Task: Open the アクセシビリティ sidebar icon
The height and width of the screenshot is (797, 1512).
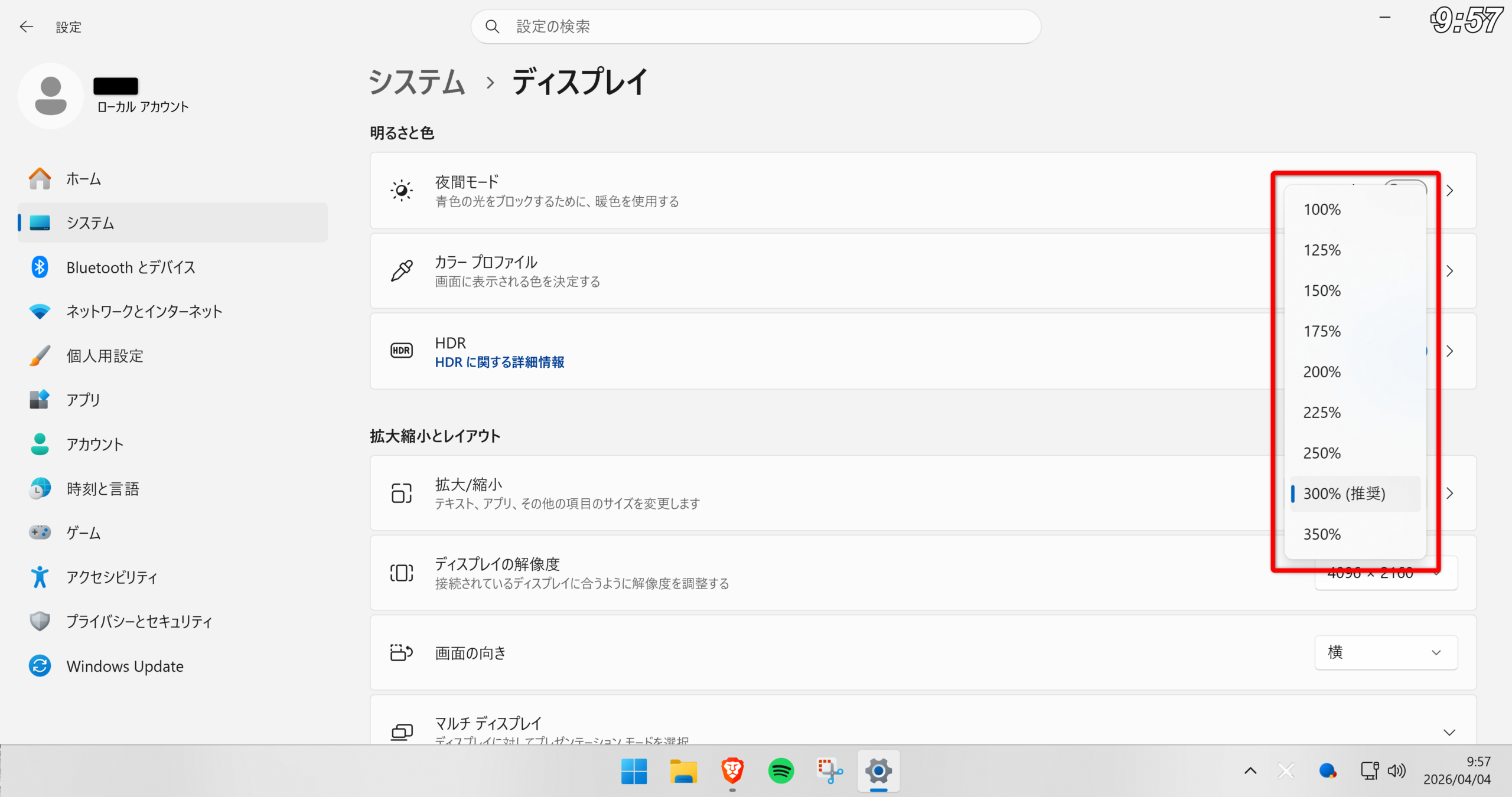Action: (x=40, y=577)
